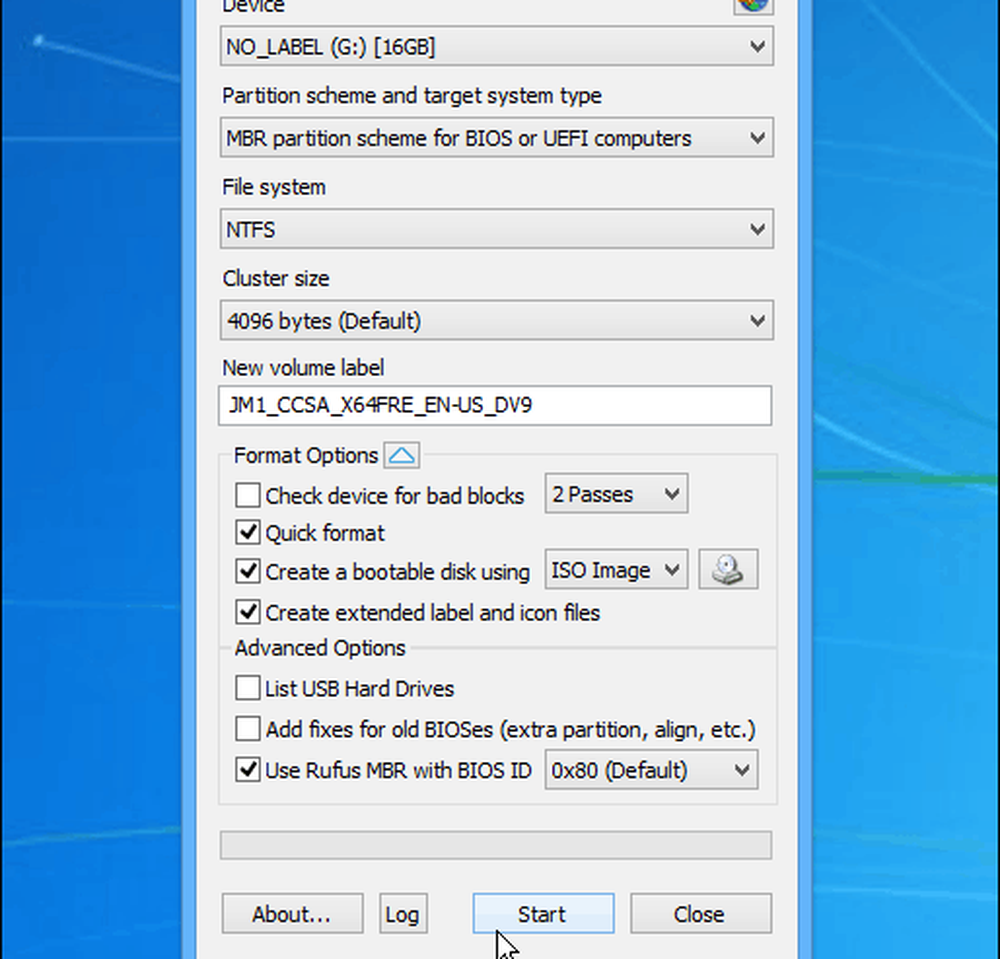The image size is (1000, 959).
Task: Click the New volume label caption
Action: [303, 368]
